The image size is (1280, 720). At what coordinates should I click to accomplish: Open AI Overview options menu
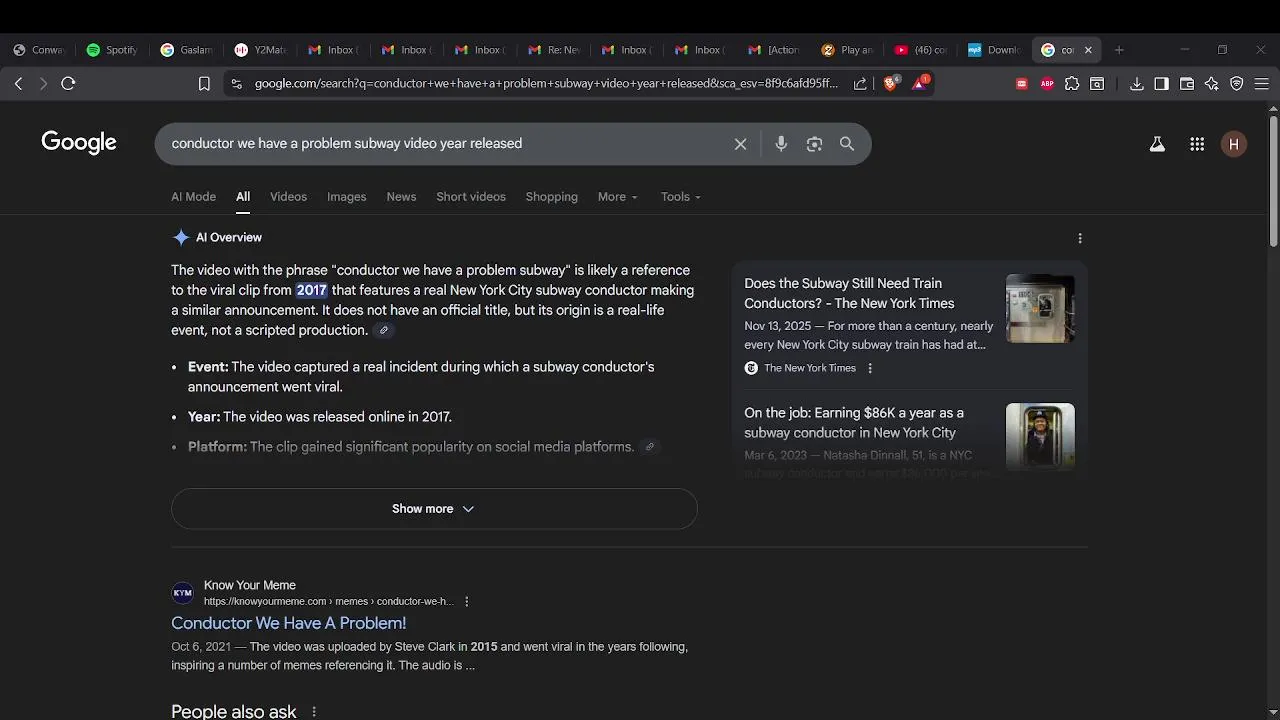pyautogui.click(x=1079, y=238)
